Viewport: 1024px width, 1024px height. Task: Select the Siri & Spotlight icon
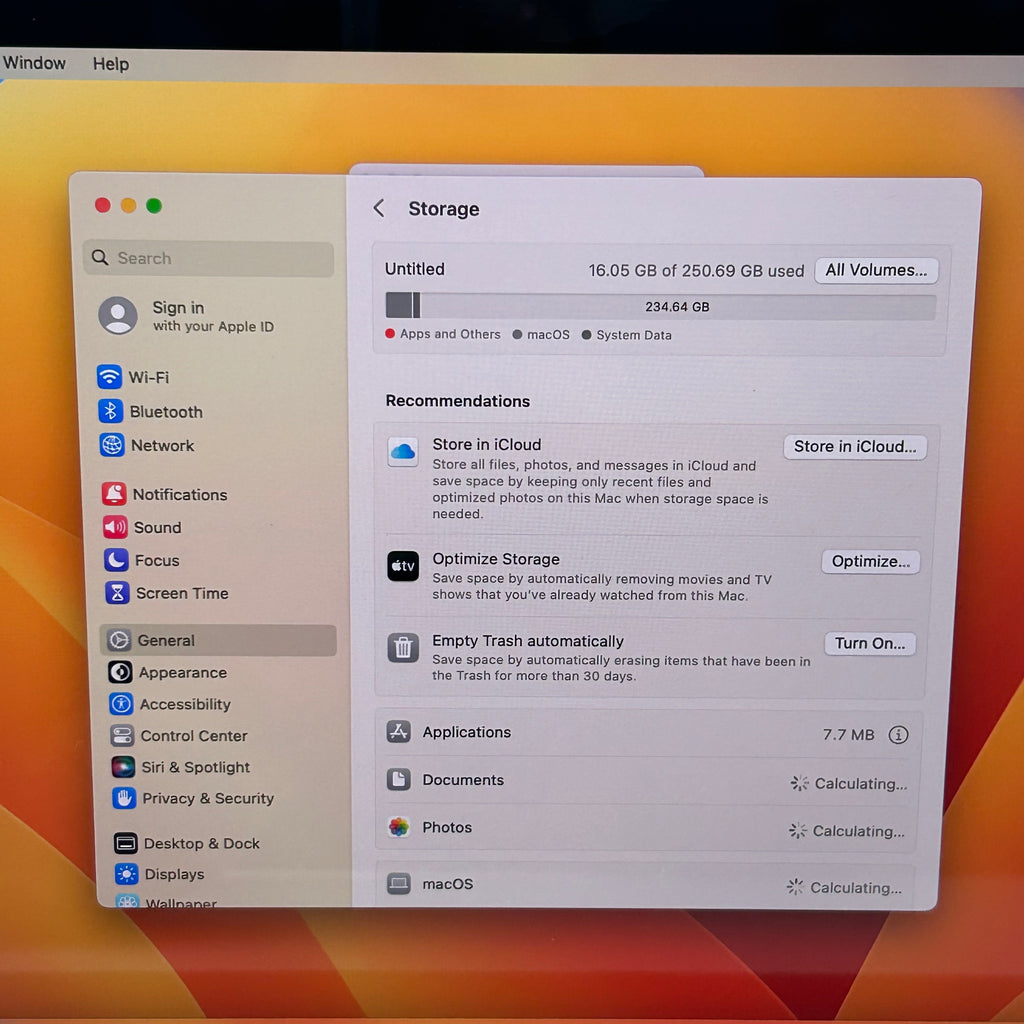123,767
